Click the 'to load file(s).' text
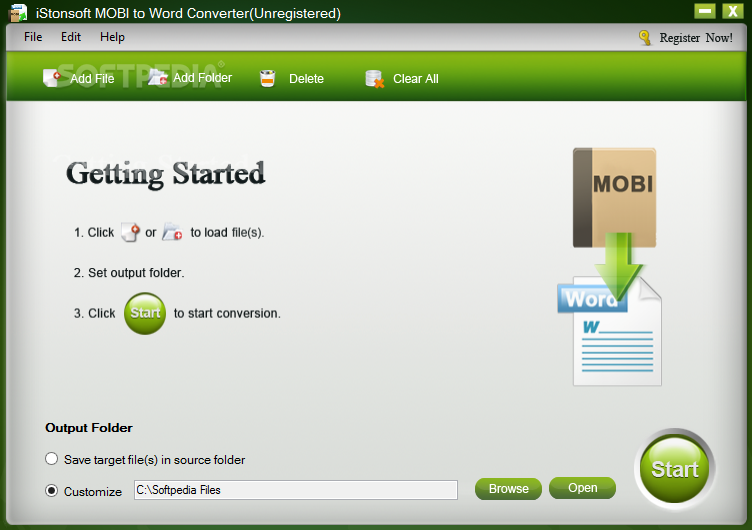752x530 pixels. coord(227,233)
